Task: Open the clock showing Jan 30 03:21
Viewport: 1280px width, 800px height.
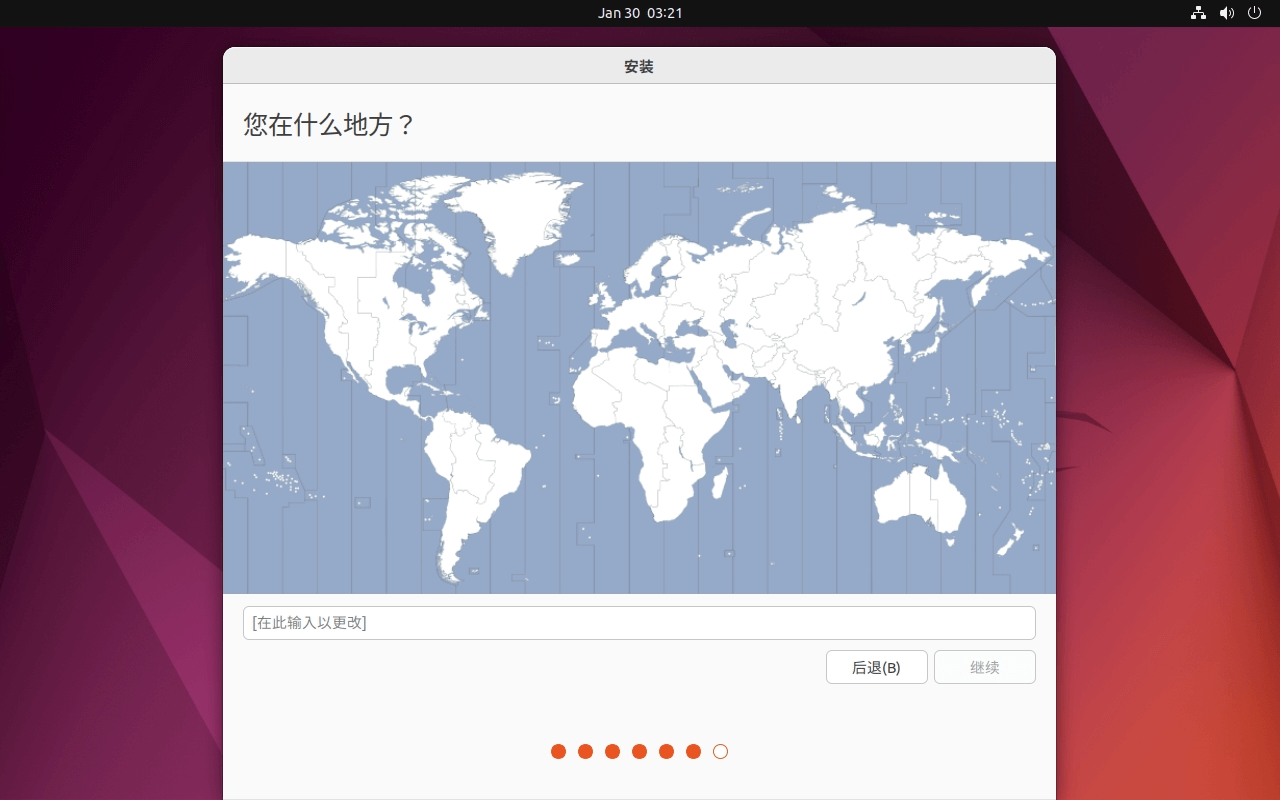Action: (x=640, y=13)
